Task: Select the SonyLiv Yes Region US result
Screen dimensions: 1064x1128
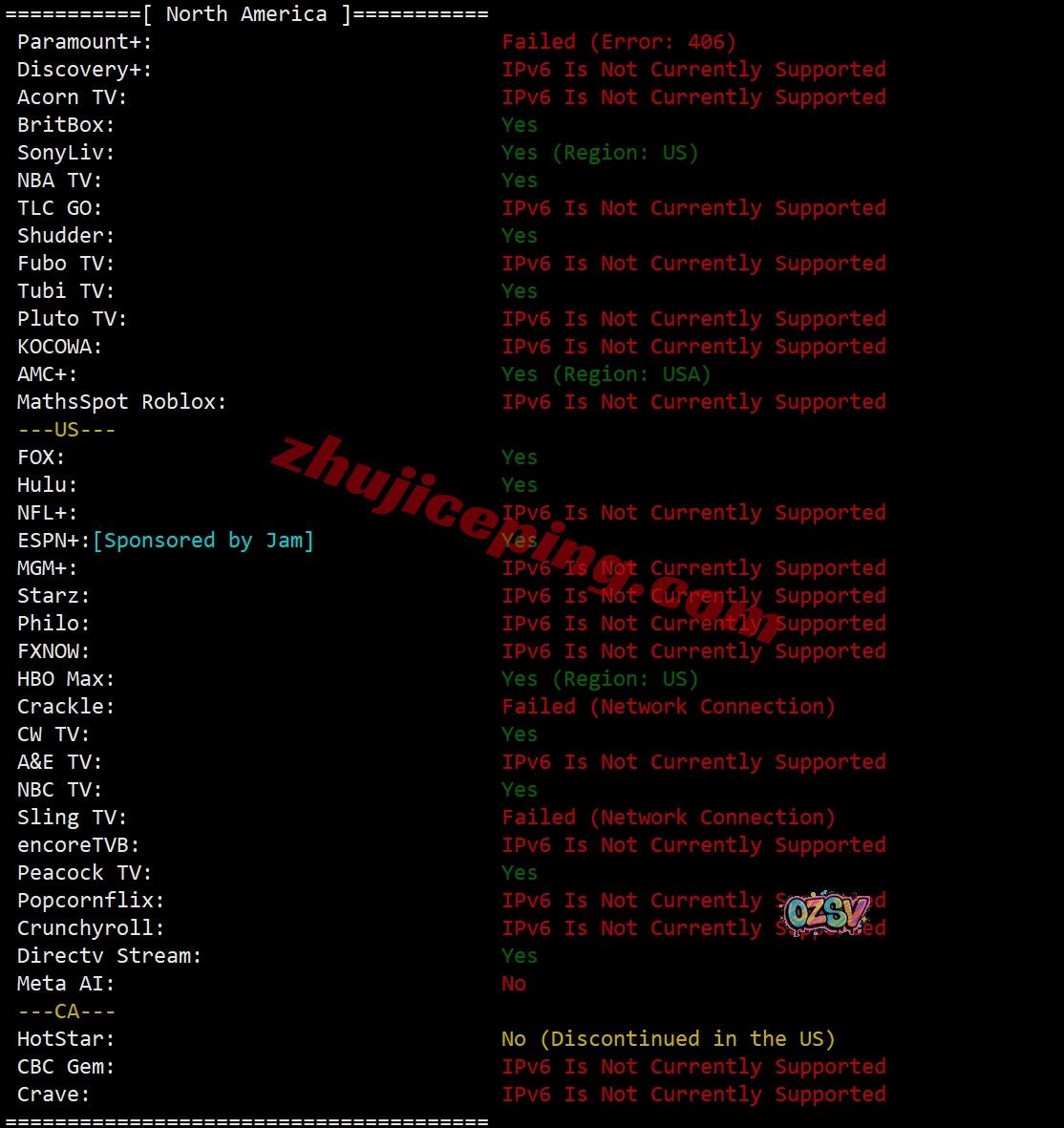Action: click(x=600, y=153)
